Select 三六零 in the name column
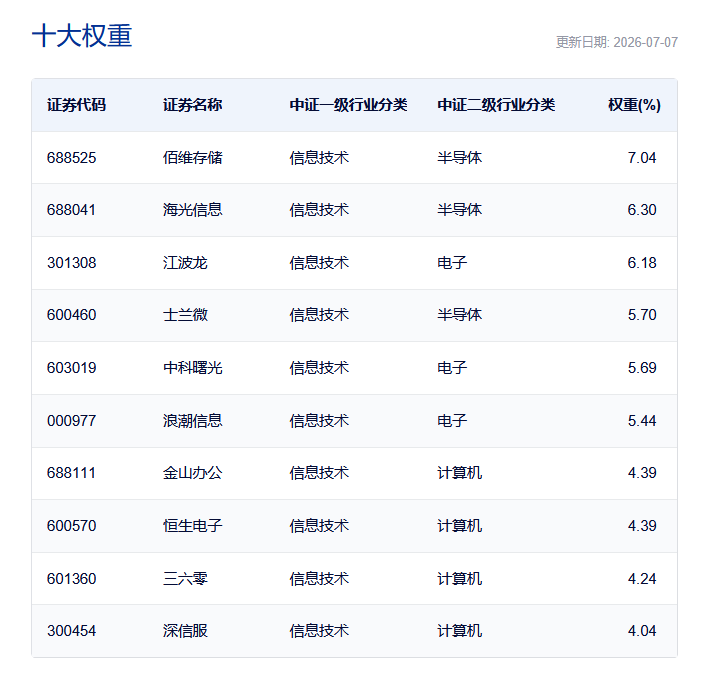 (x=185, y=579)
